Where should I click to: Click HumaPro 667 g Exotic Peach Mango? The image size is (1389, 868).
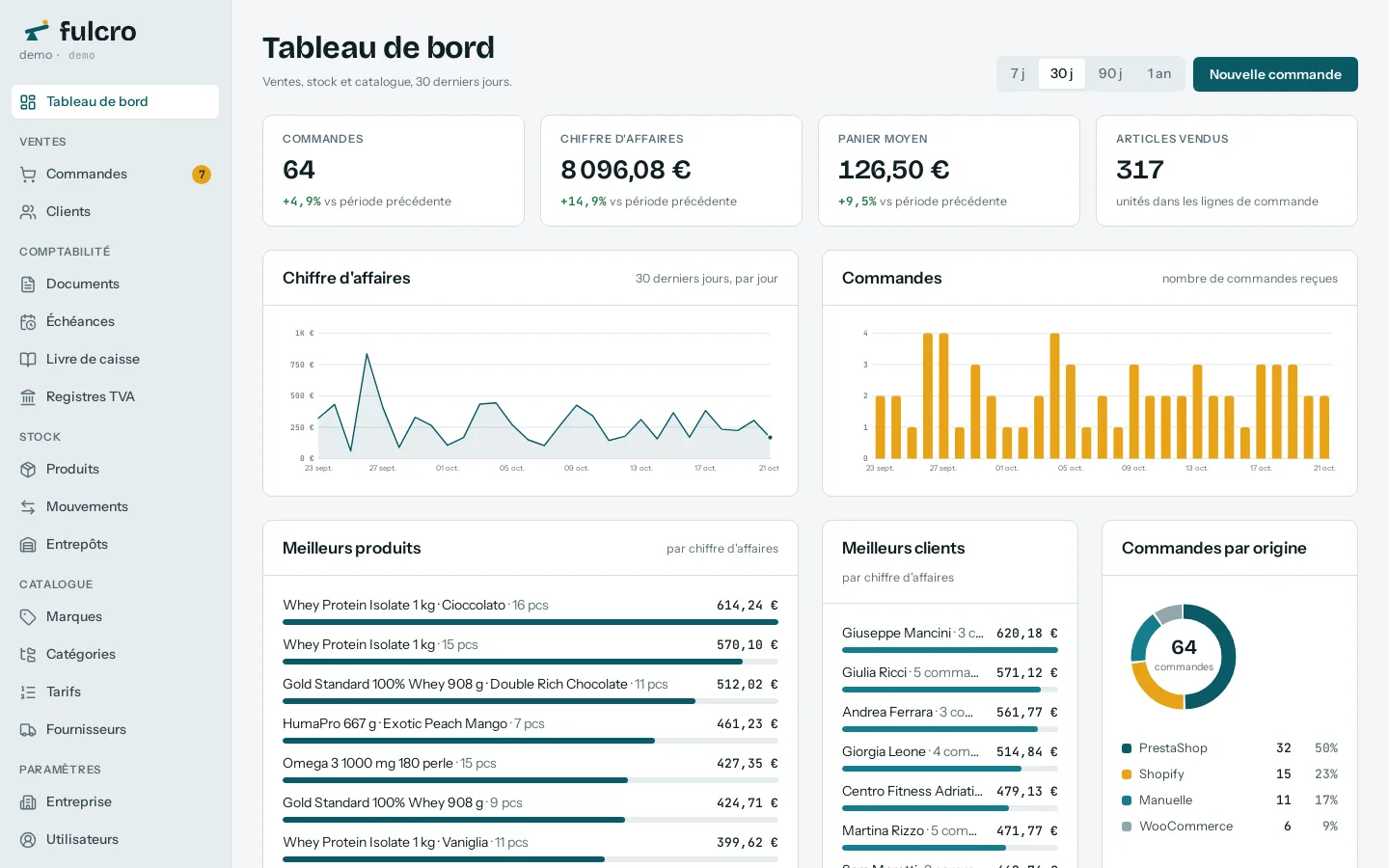tap(531, 730)
